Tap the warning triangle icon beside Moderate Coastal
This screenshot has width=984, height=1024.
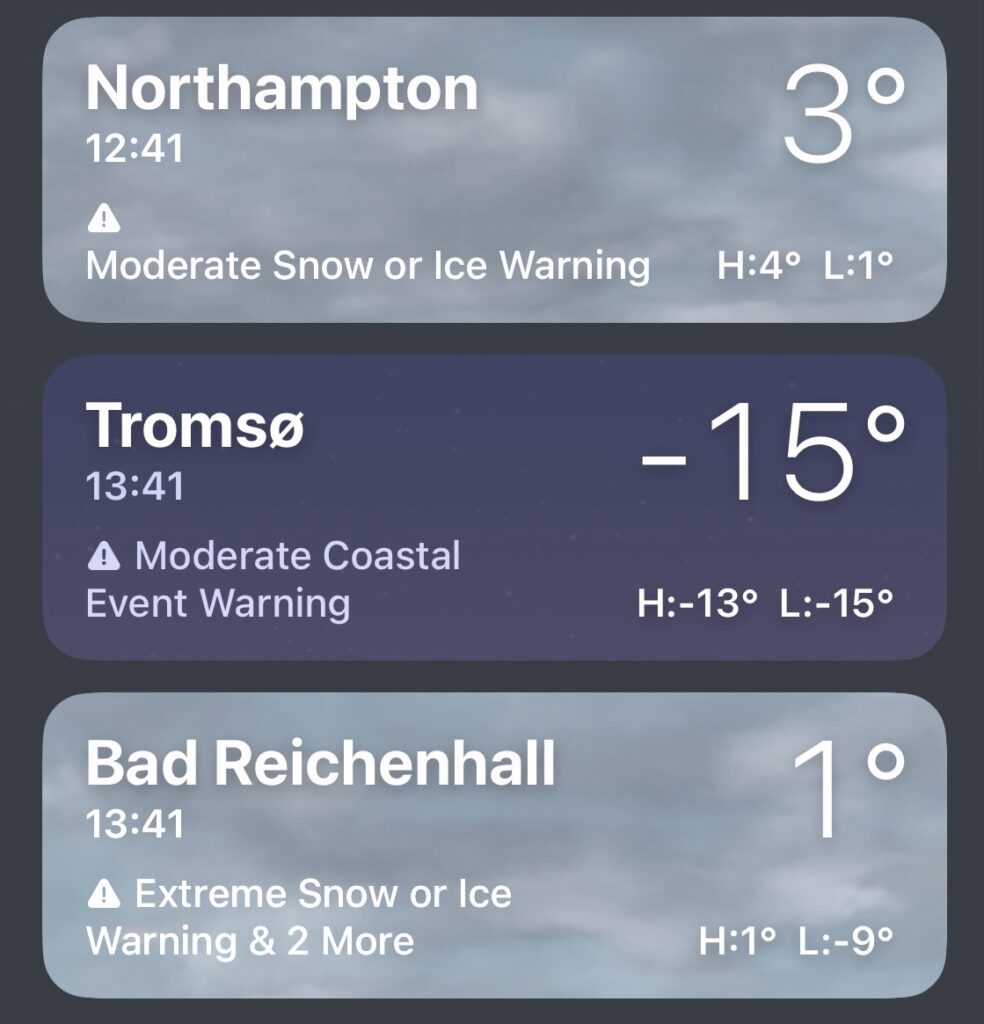coord(104,556)
